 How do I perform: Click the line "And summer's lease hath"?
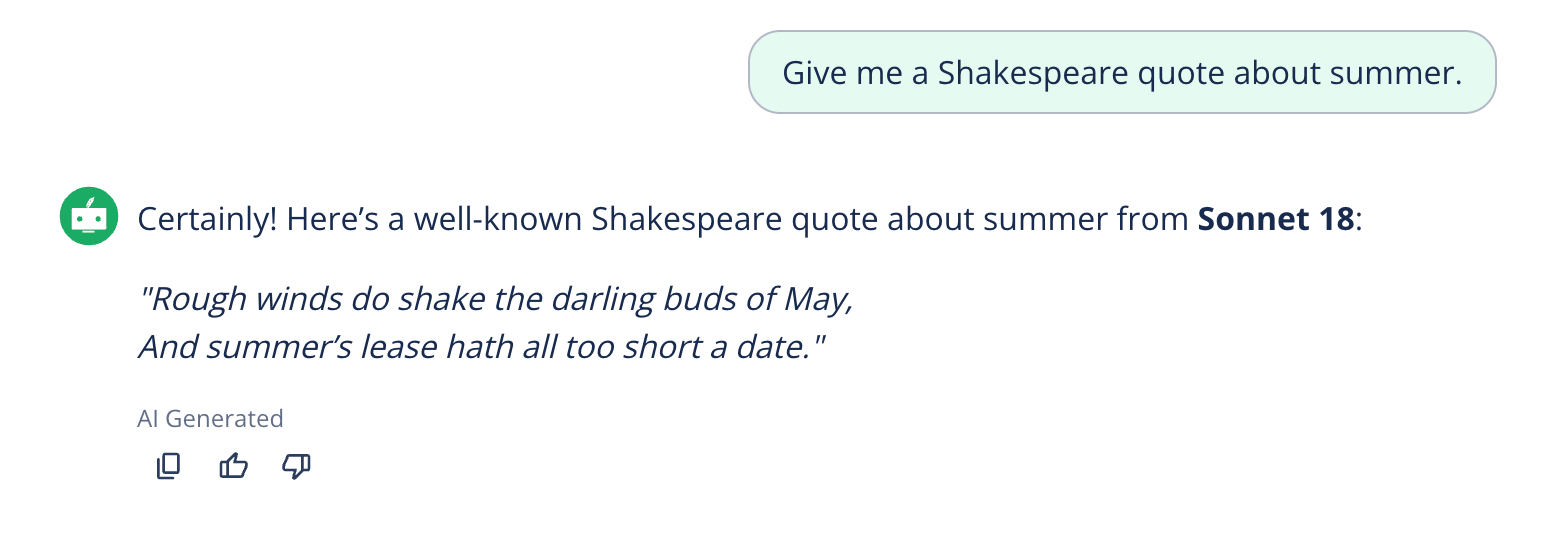(478, 347)
